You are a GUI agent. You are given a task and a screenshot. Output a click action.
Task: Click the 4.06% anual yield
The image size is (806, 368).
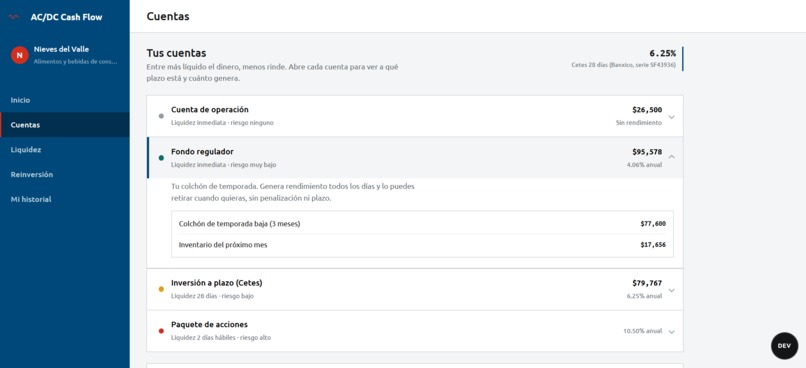645,165
